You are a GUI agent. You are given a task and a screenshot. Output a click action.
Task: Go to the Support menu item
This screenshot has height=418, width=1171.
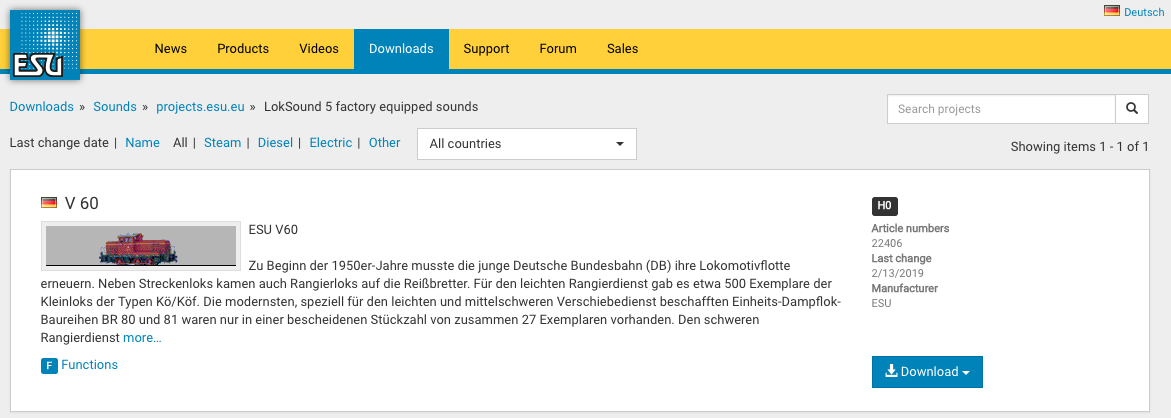point(486,49)
